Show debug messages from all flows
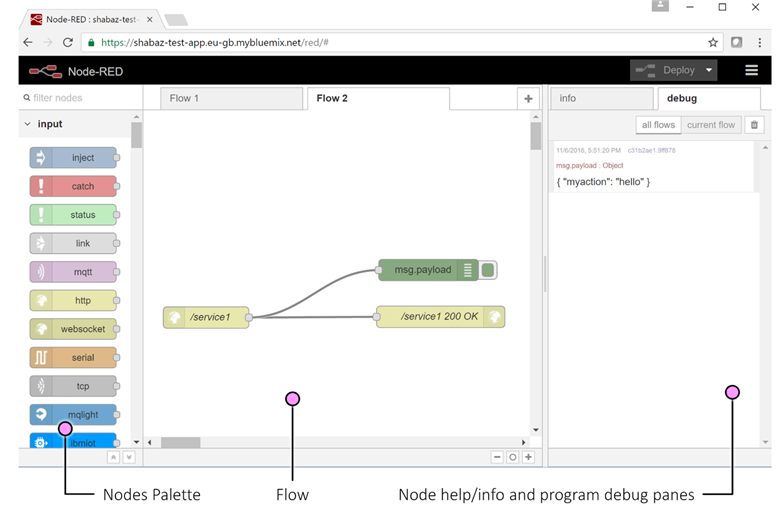784x509 pixels. click(x=658, y=125)
